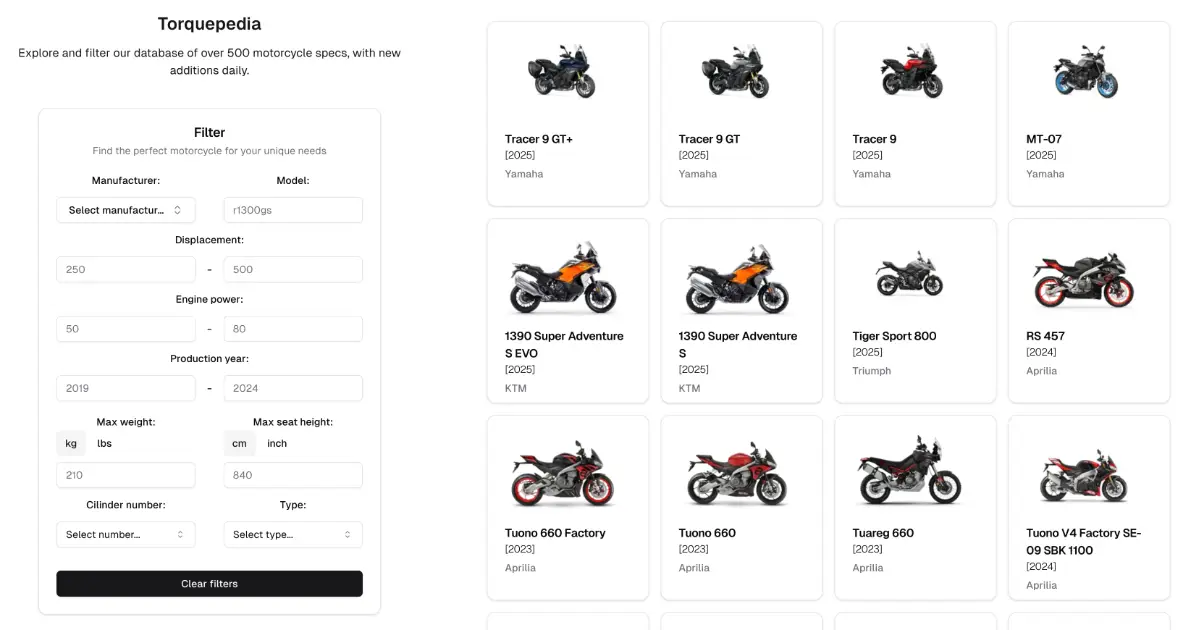This screenshot has height=630, width=1191.
Task: Click the production year start field showing 2019
Action: pos(125,388)
